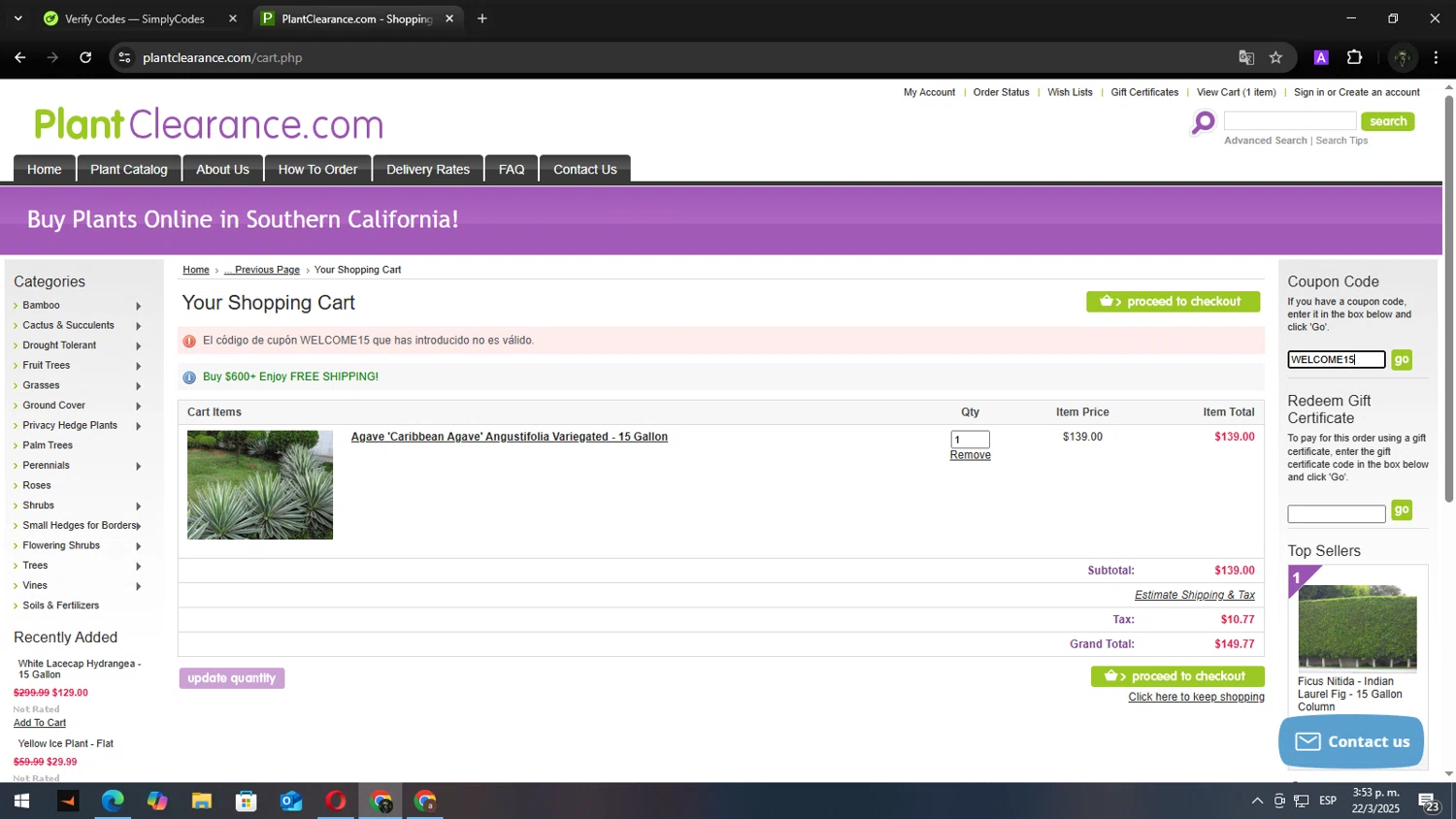Open the FAQ tab
1456x819 pixels.
tap(512, 169)
